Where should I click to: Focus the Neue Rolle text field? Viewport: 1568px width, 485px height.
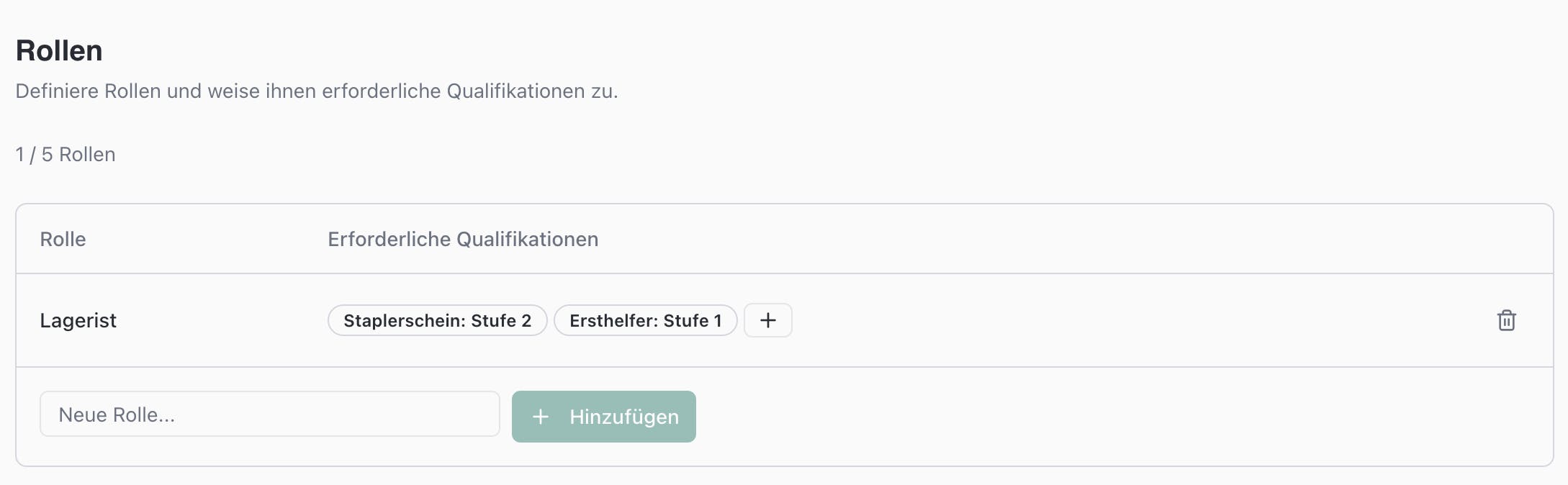point(269,414)
